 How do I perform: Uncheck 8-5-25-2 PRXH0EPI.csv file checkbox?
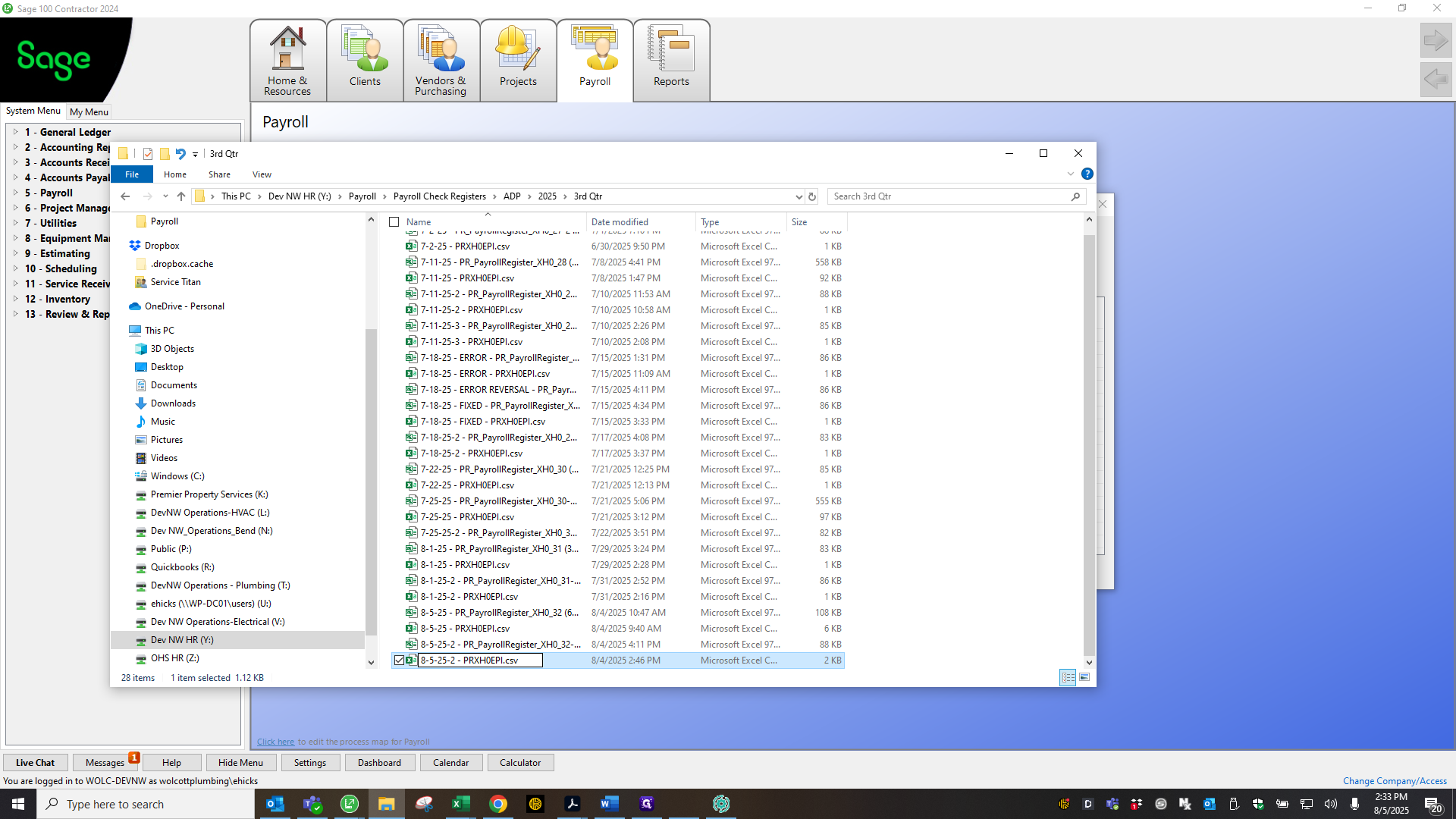pyautogui.click(x=399, y=661)
